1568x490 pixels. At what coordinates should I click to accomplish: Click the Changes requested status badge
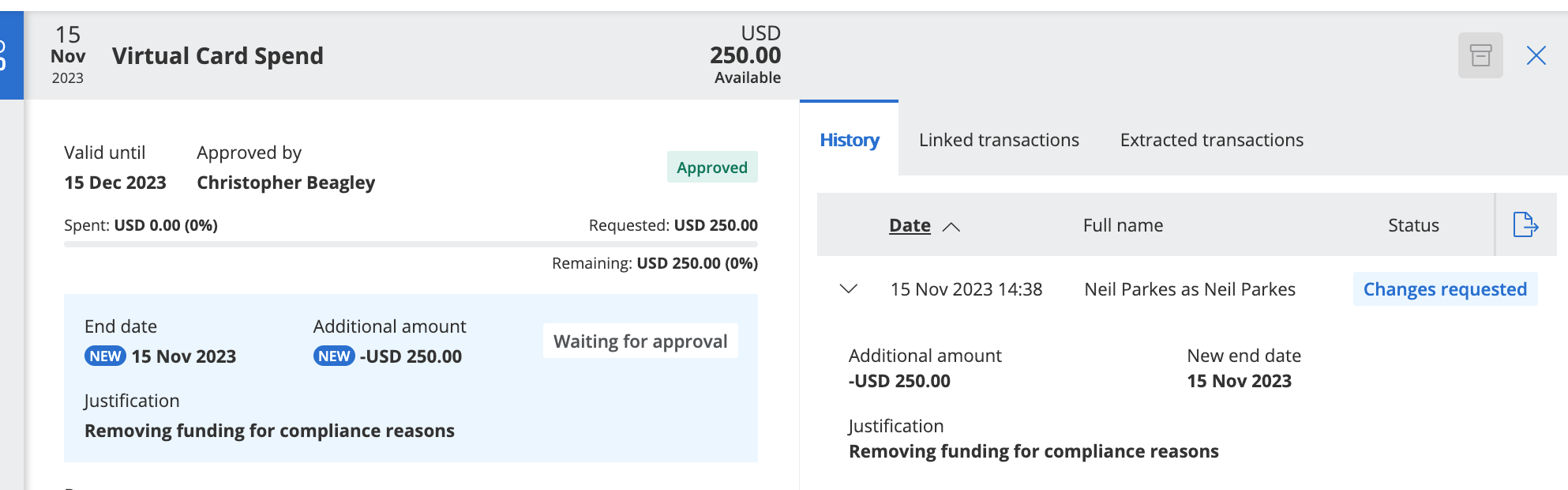click(1444, 289)
